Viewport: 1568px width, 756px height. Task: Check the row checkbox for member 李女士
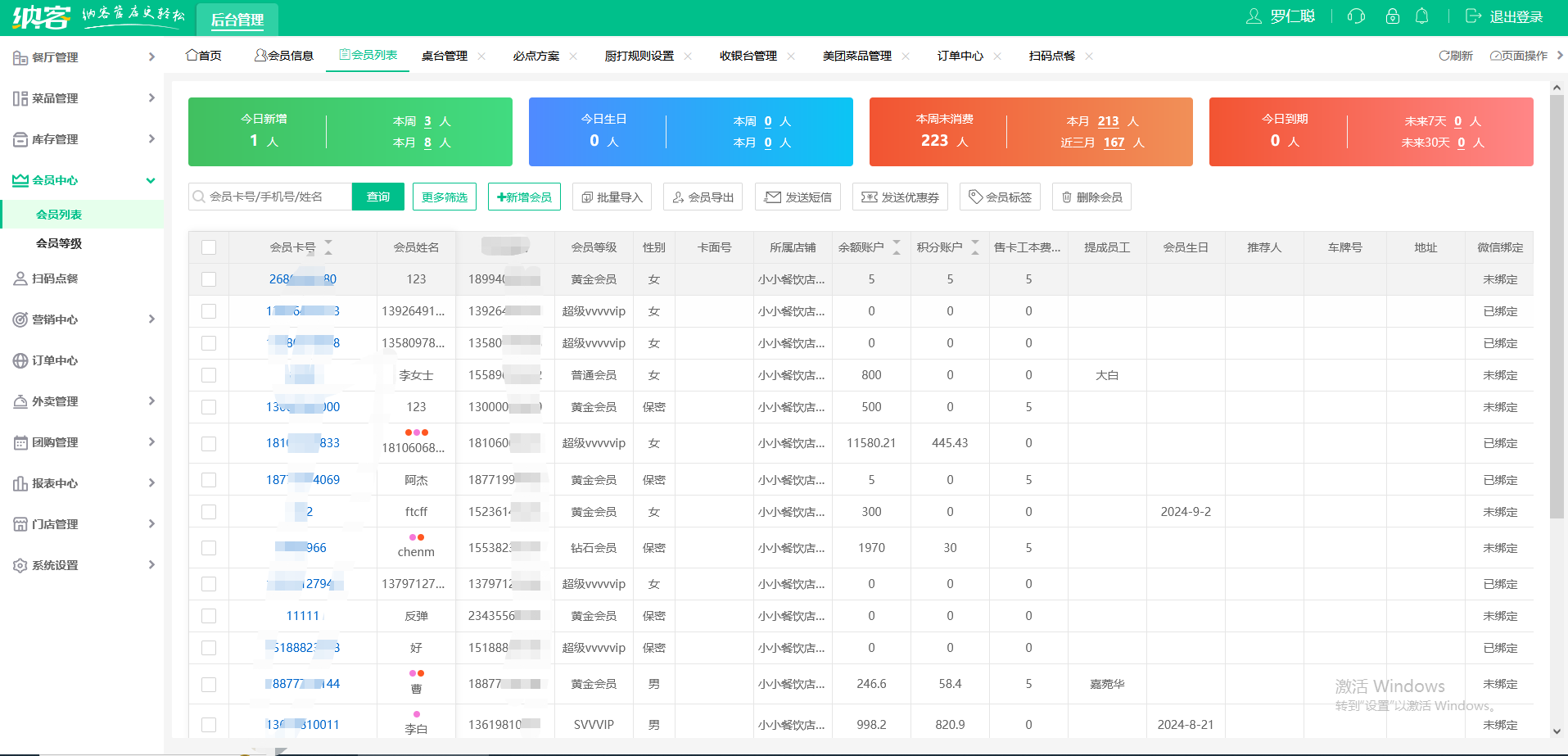point(209,375)
